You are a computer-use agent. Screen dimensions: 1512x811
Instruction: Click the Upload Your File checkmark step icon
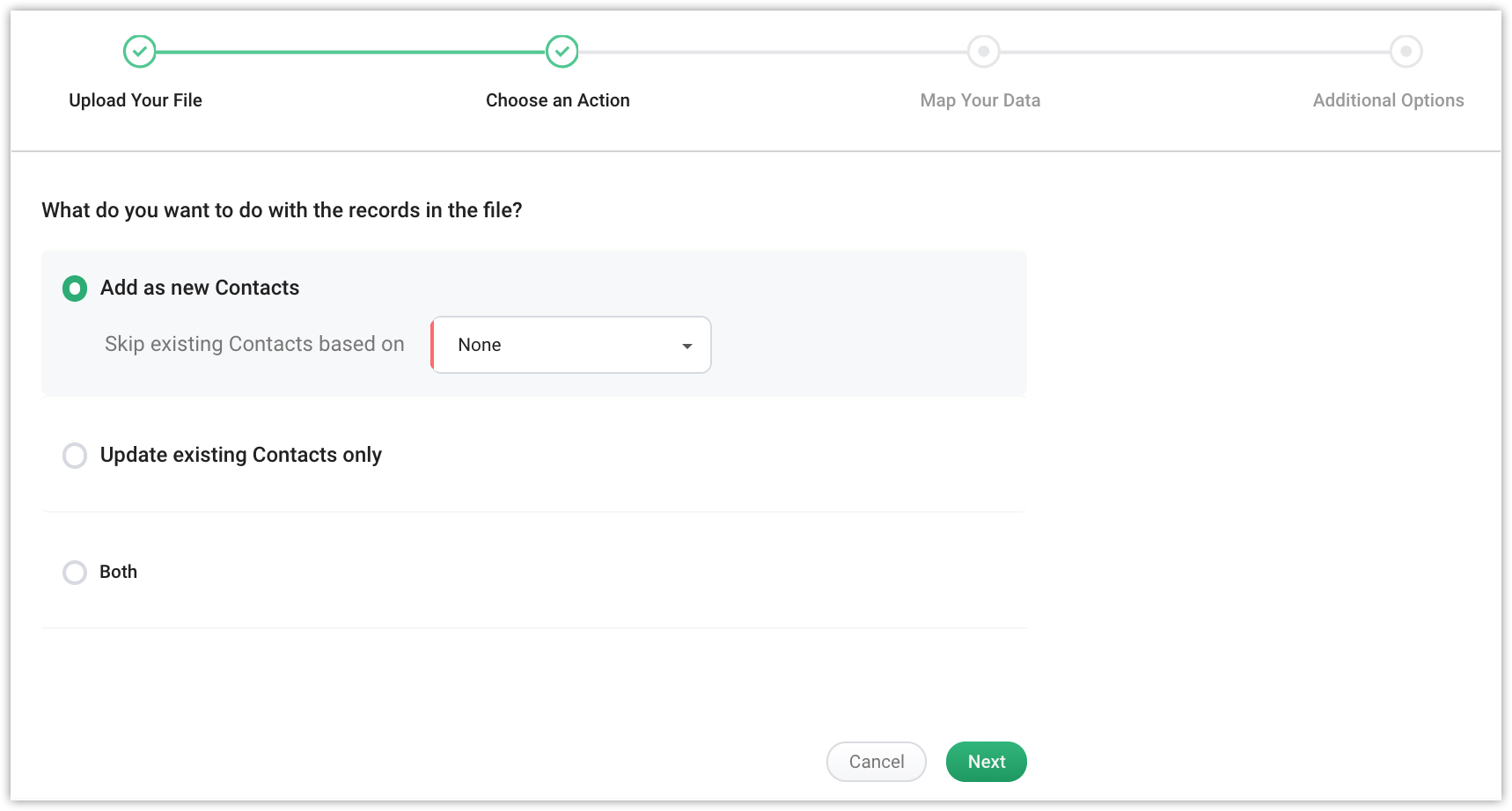click(139, 52)
